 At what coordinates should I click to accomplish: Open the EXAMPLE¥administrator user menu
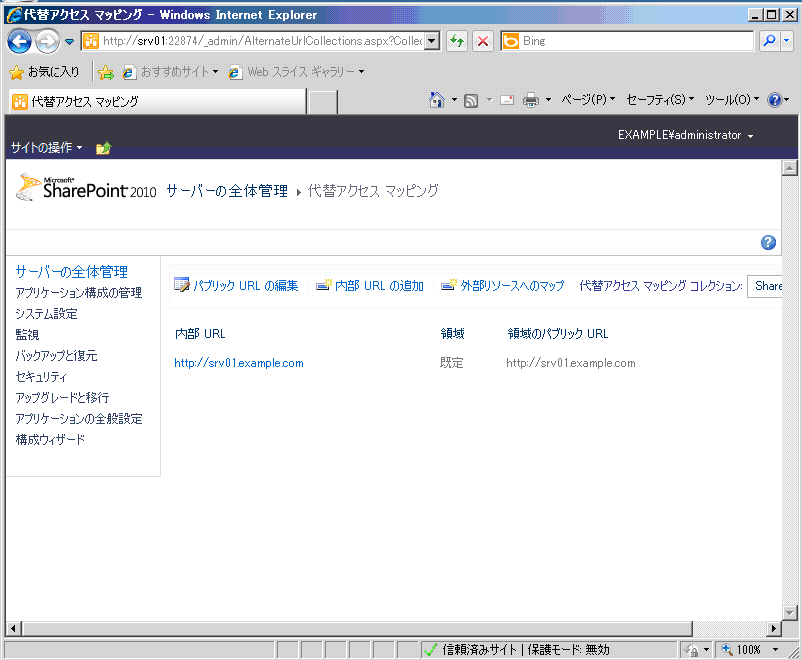(685, 135)
